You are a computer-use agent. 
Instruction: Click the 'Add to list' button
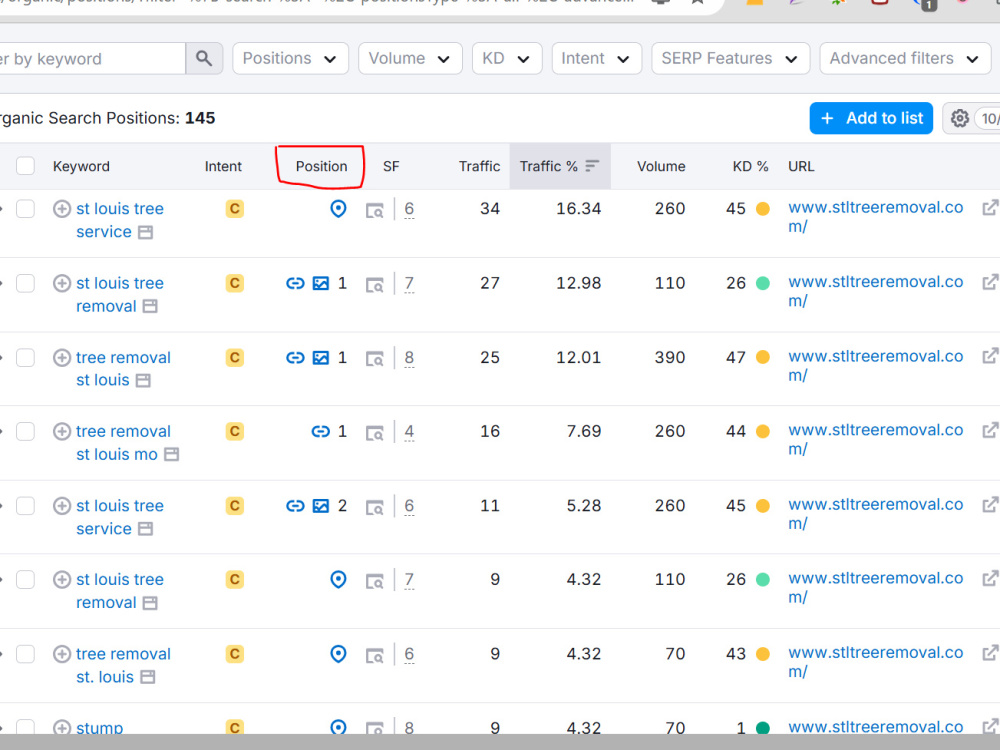pyautogui.click(x=871, y=119)
